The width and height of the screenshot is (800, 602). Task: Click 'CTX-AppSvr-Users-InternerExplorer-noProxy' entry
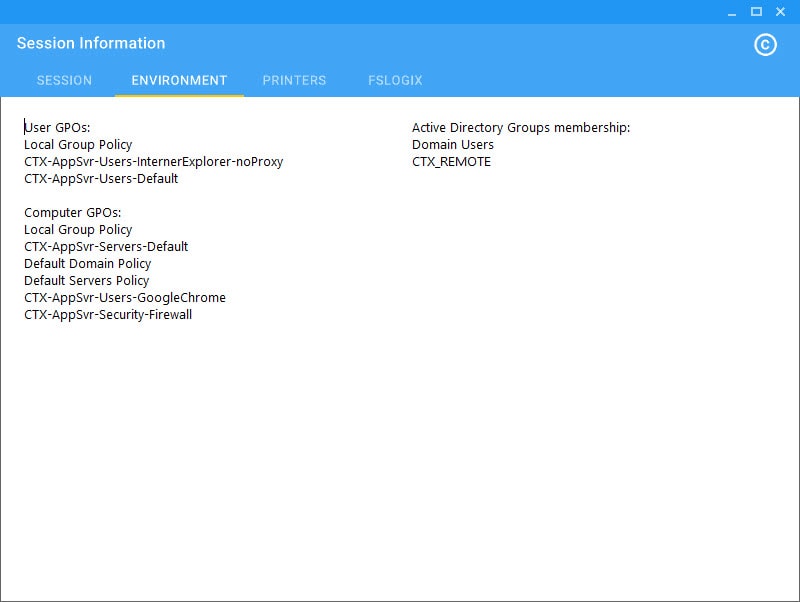[x=154, y=162]
